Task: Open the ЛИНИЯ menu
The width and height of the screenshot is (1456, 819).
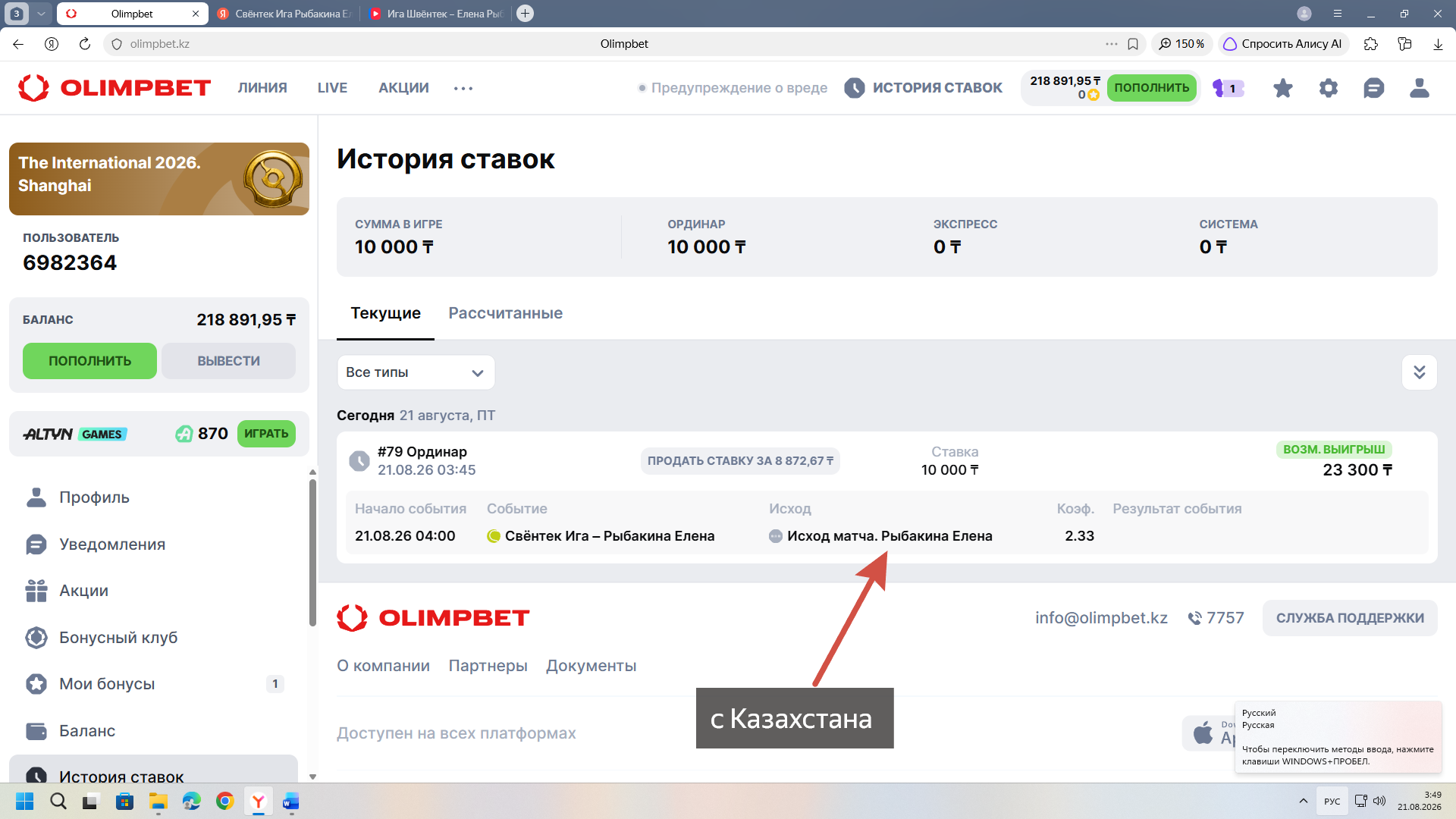Action: pyautogui.click(x=262, y=88)
